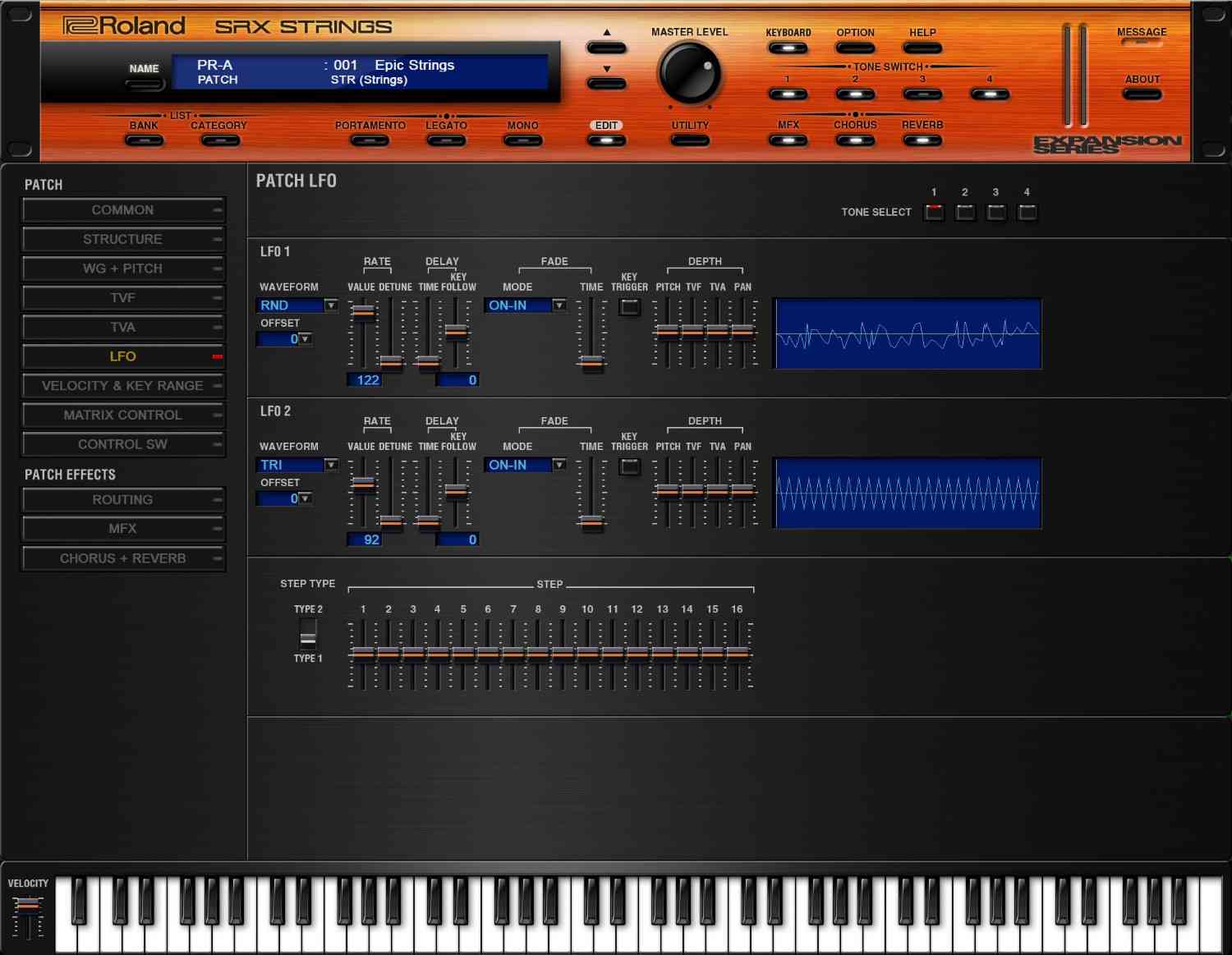
Task: Open the LFO 2 fade mode dropdown
Action: click(x=524, y=465)
